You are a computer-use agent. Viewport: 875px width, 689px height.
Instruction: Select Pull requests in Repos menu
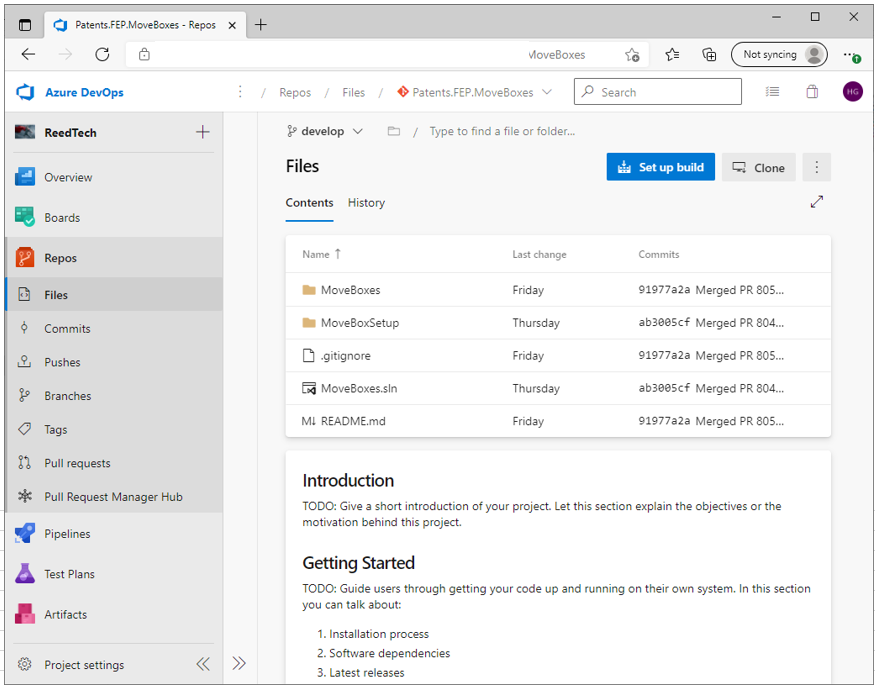77,463
